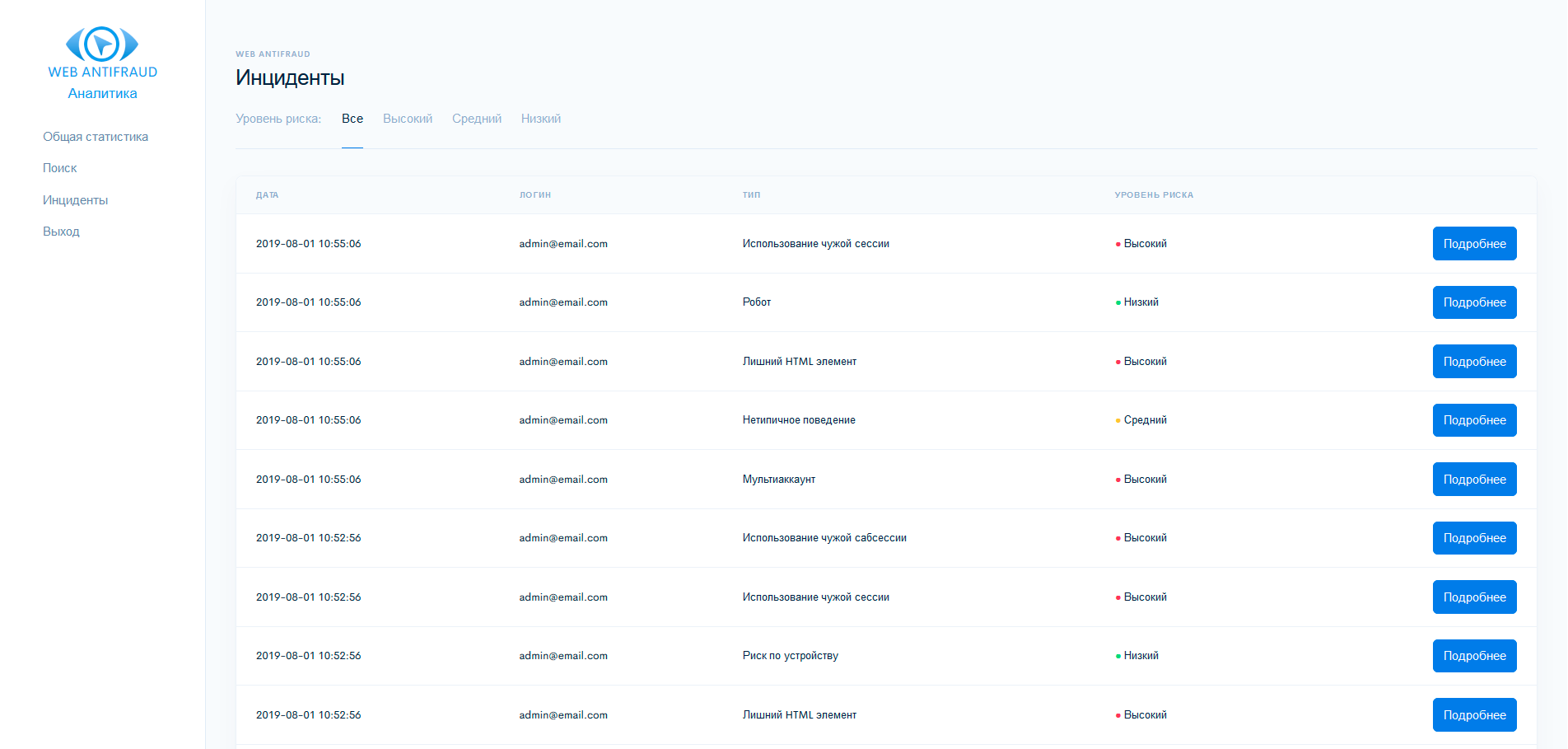Click Подробнее for first Использование чужой сессии row
The height and width of the screenshot is (749, 1568).
(x=1474, y=244)
